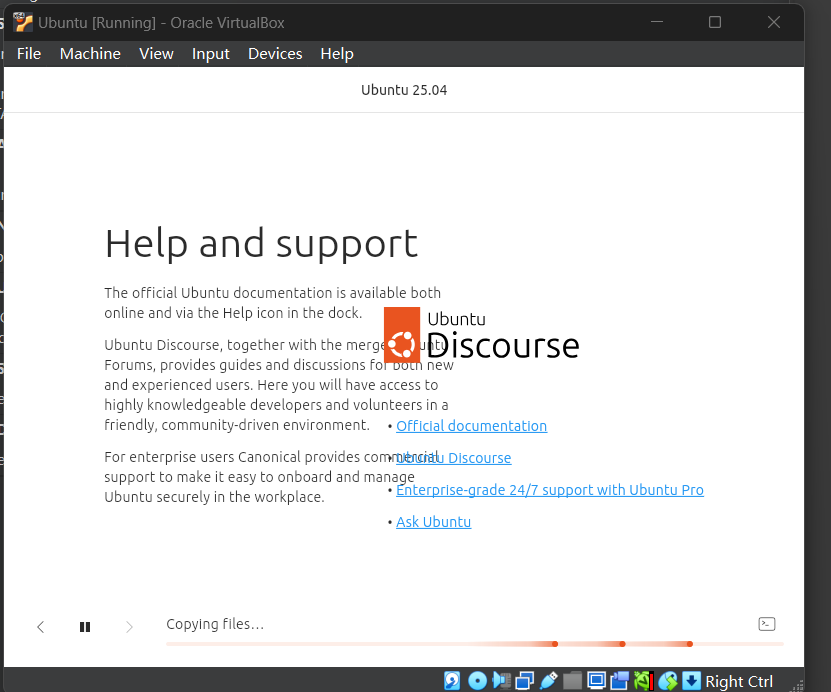This screenshot has width=831, height=692.
Task: Click the hard disk activity status icon
Action: tap(452, 680)
